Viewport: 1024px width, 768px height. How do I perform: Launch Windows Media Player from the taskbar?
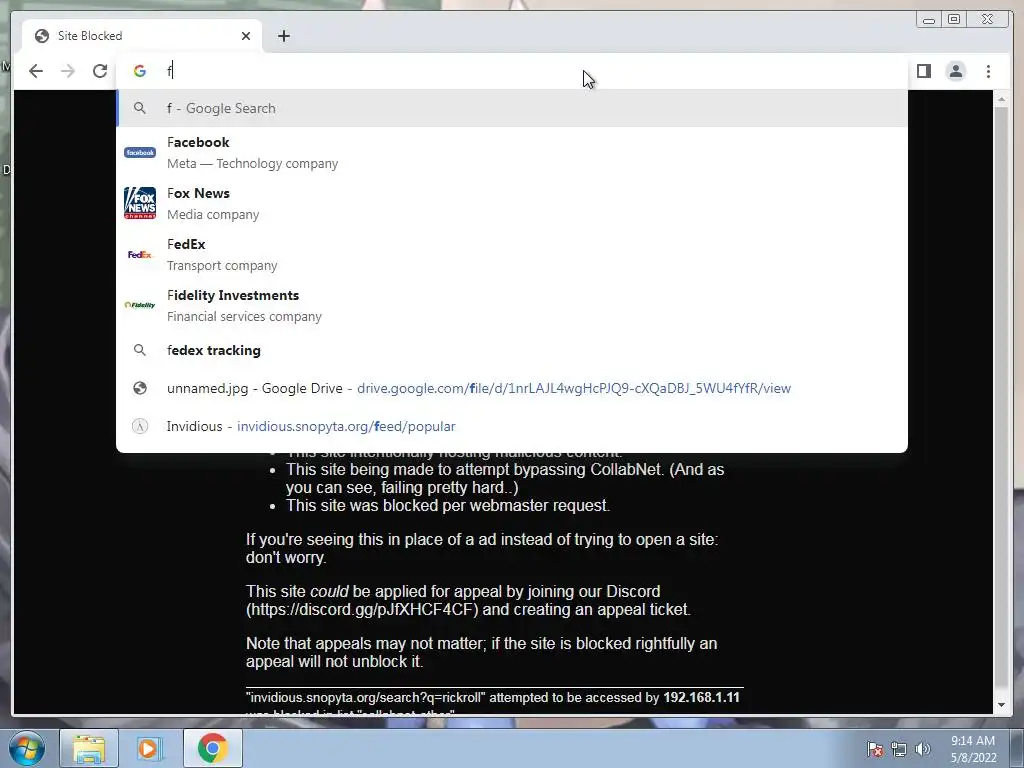point(150,748)
